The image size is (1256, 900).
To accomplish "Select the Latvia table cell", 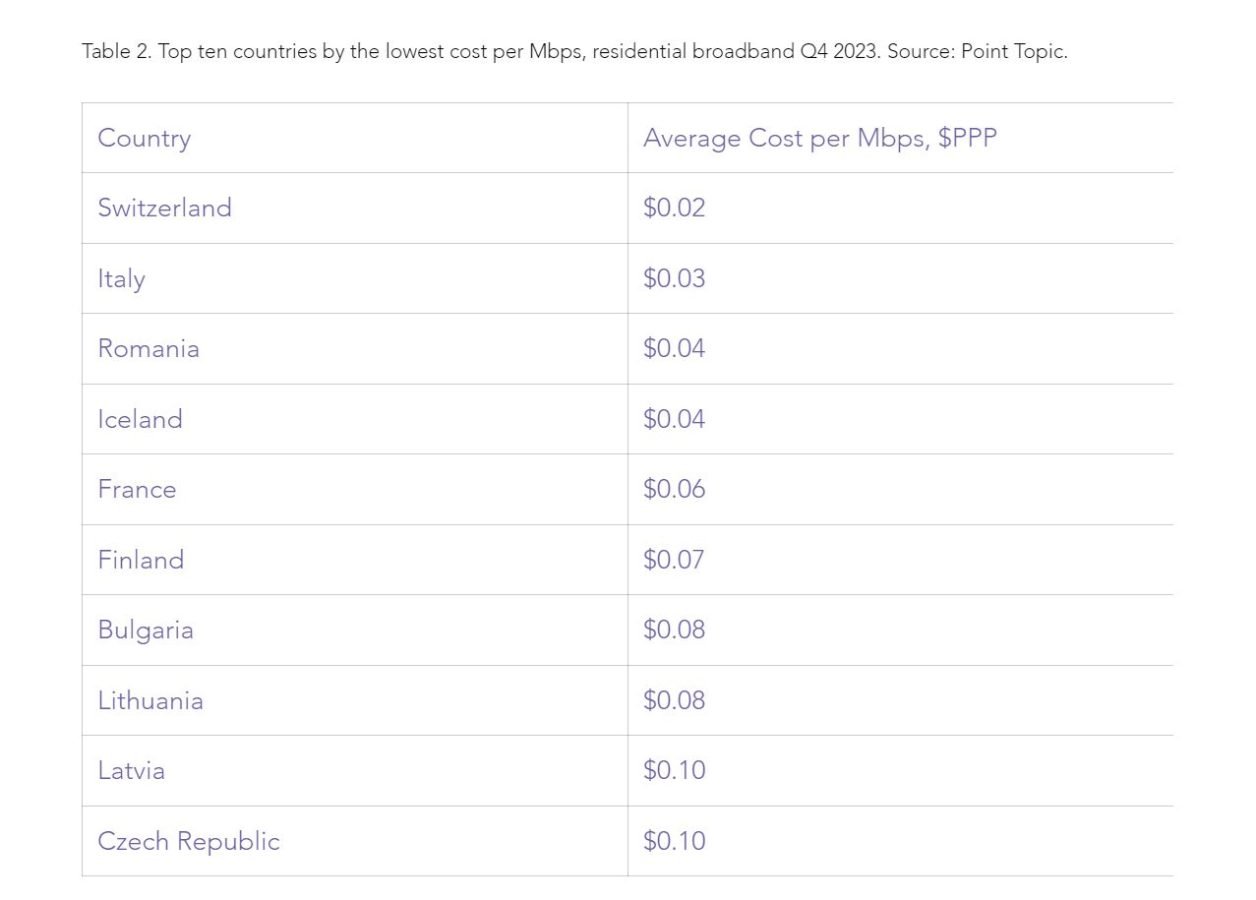I will pos(131,771).
